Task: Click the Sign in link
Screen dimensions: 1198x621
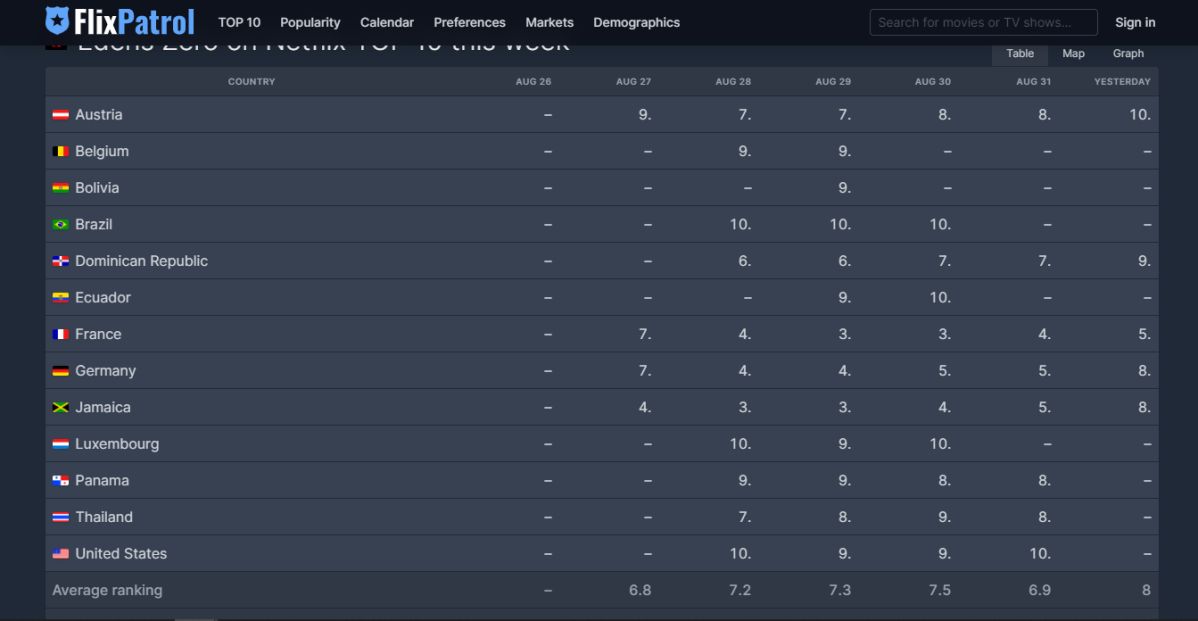Action: pos(1135,22)
